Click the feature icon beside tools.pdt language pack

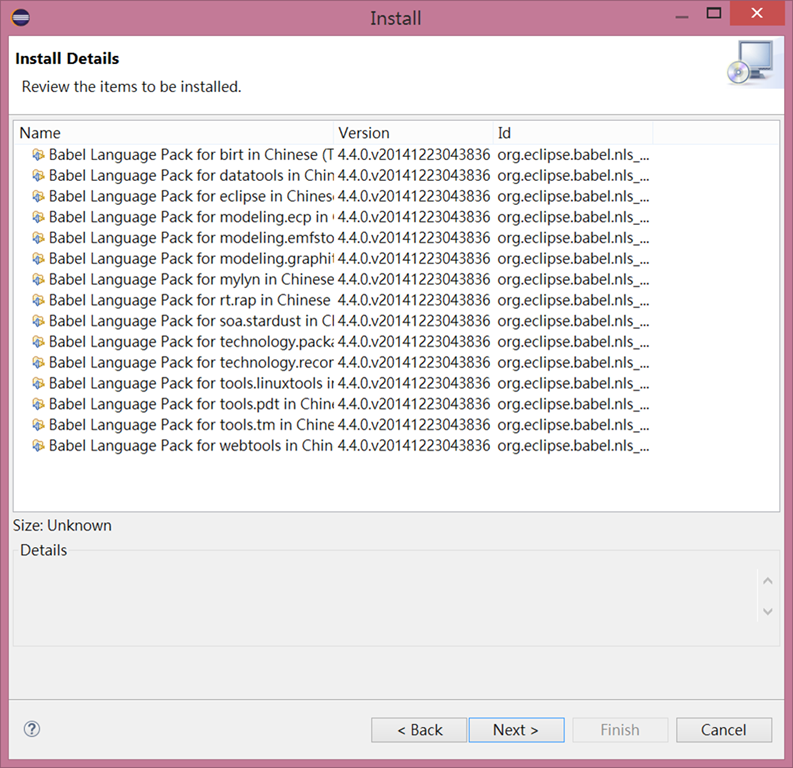coord(38,404)
